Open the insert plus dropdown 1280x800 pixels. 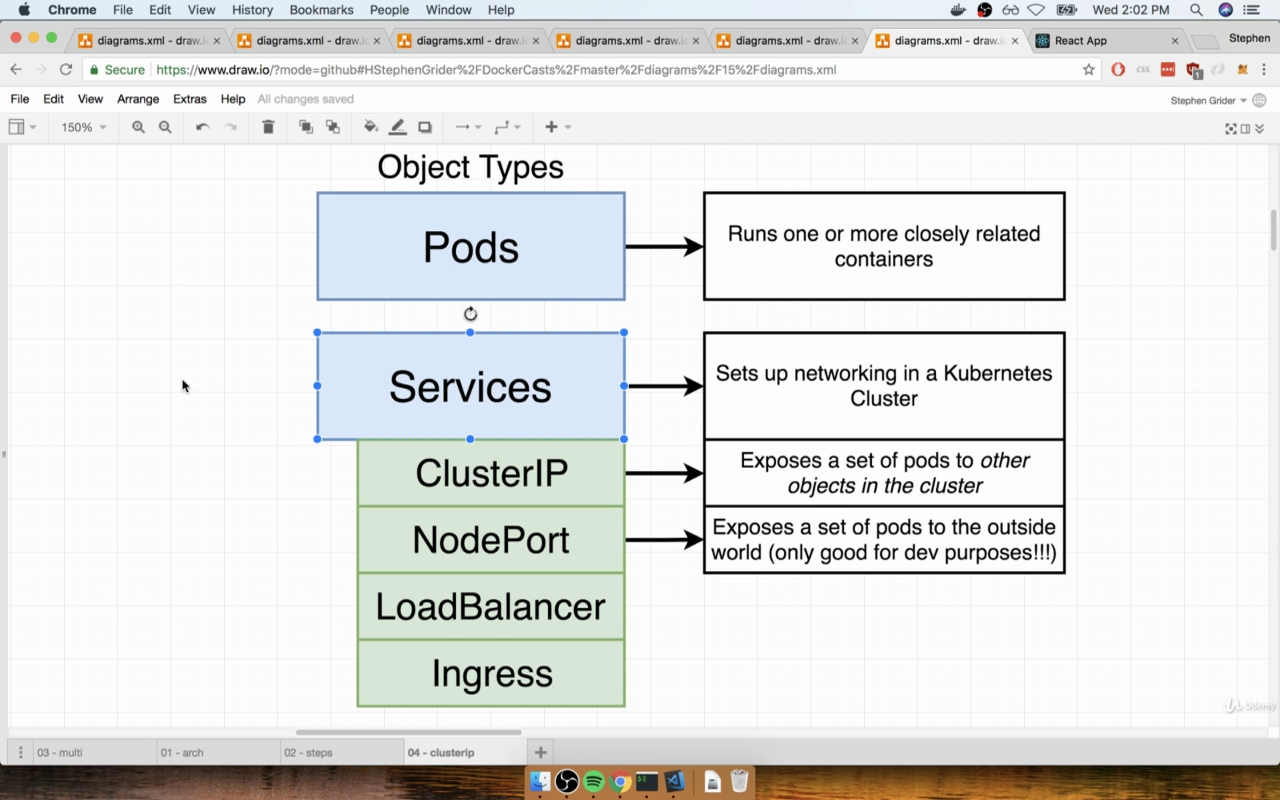[558, 127]
